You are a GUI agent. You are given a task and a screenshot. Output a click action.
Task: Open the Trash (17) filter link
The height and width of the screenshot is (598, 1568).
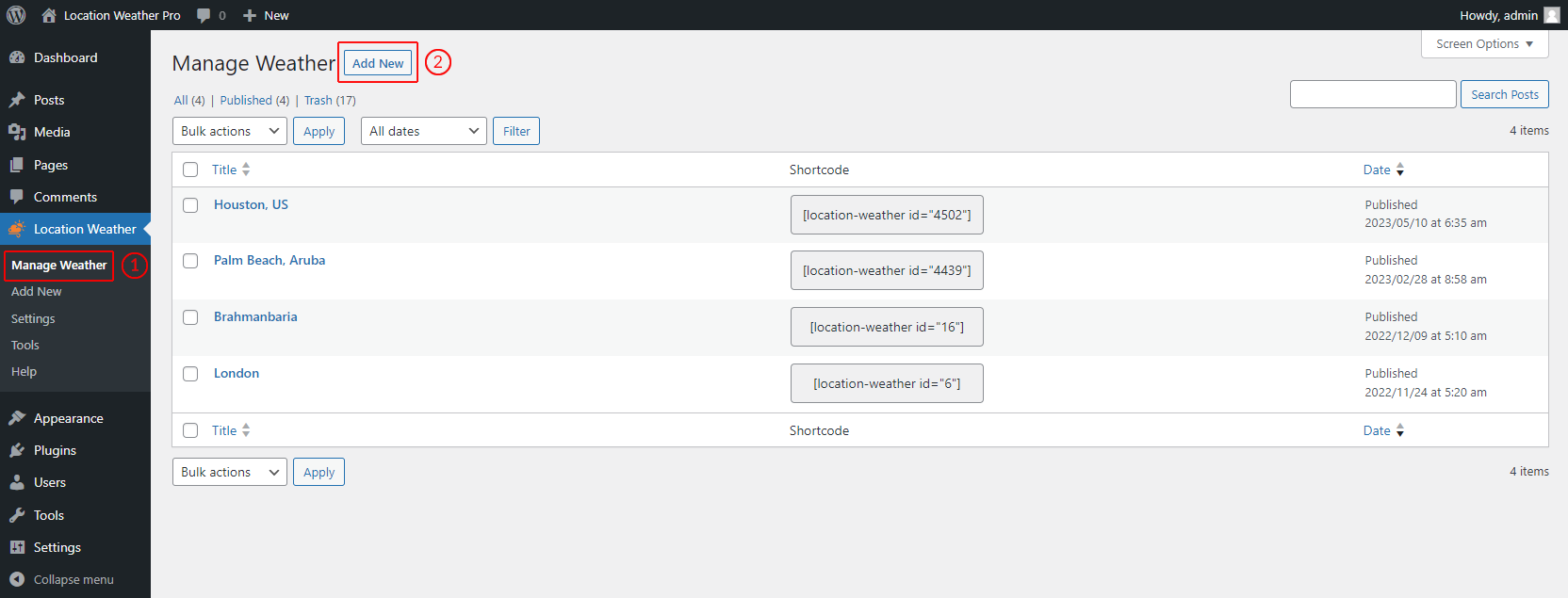click(329, 100)
